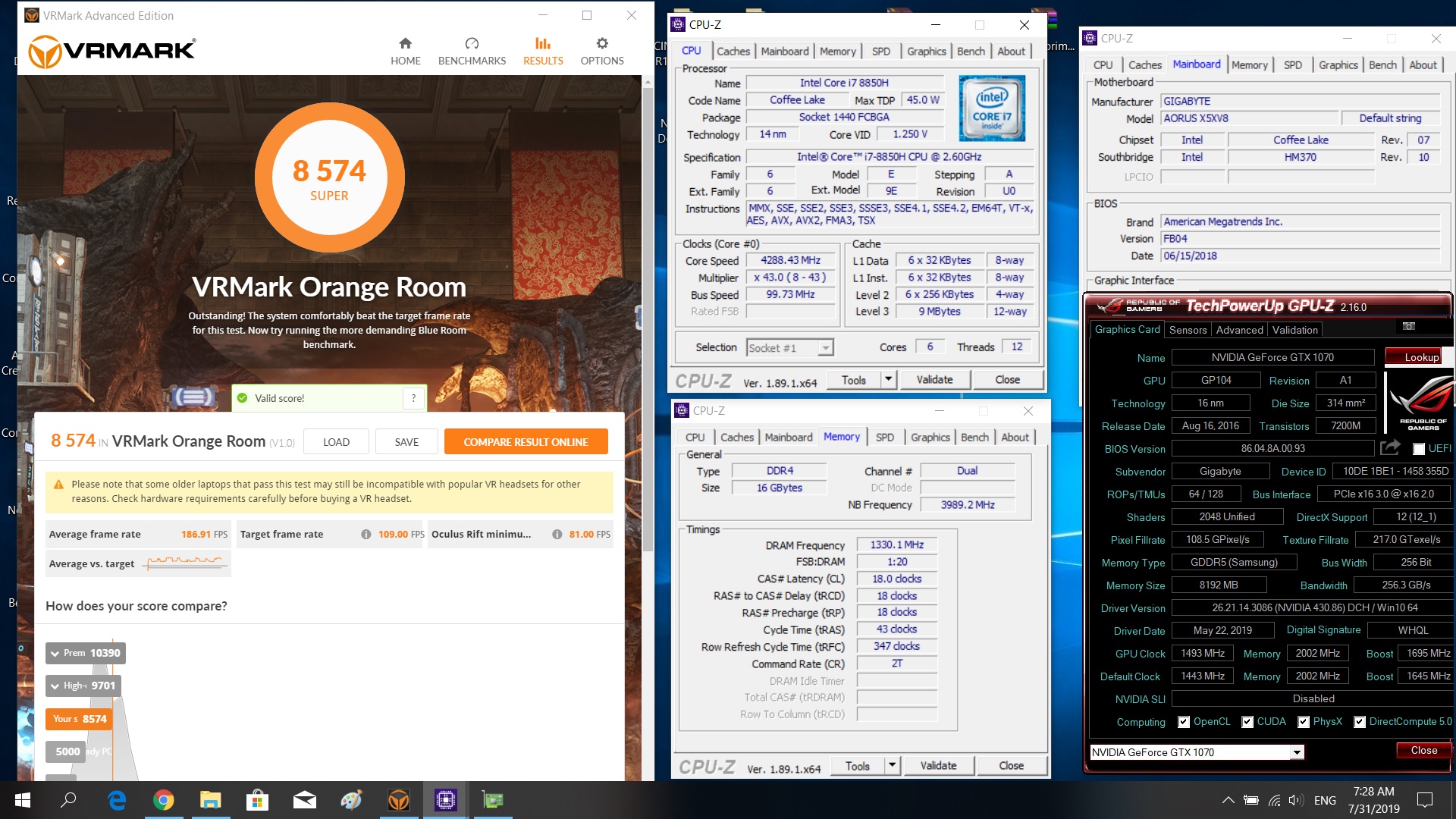
Task: Click the VRMark logo in header
Action: coord(112,52)
